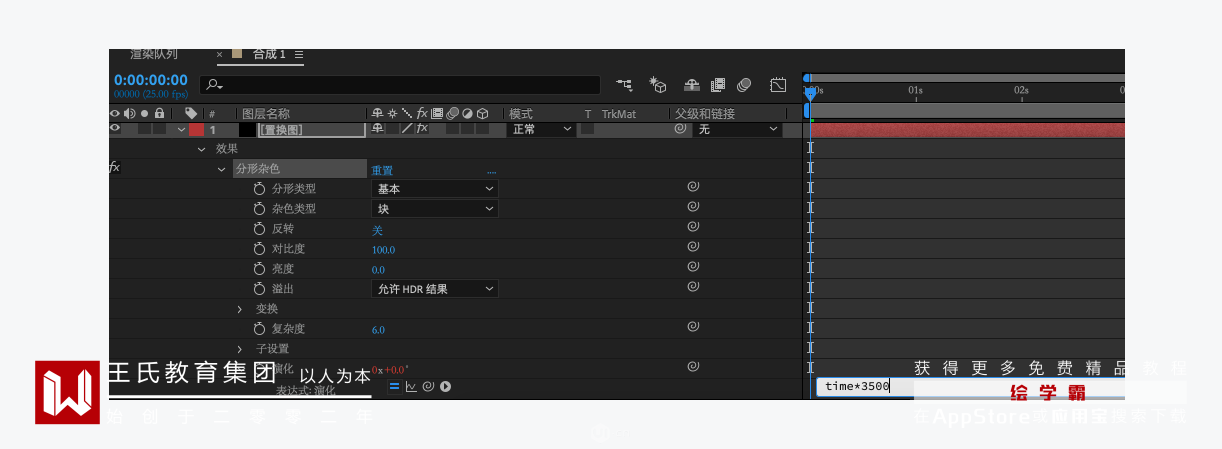This screenshot has width=1222, height=449.
Task: Click the 对比度 value 100.0
Action: 383,250
